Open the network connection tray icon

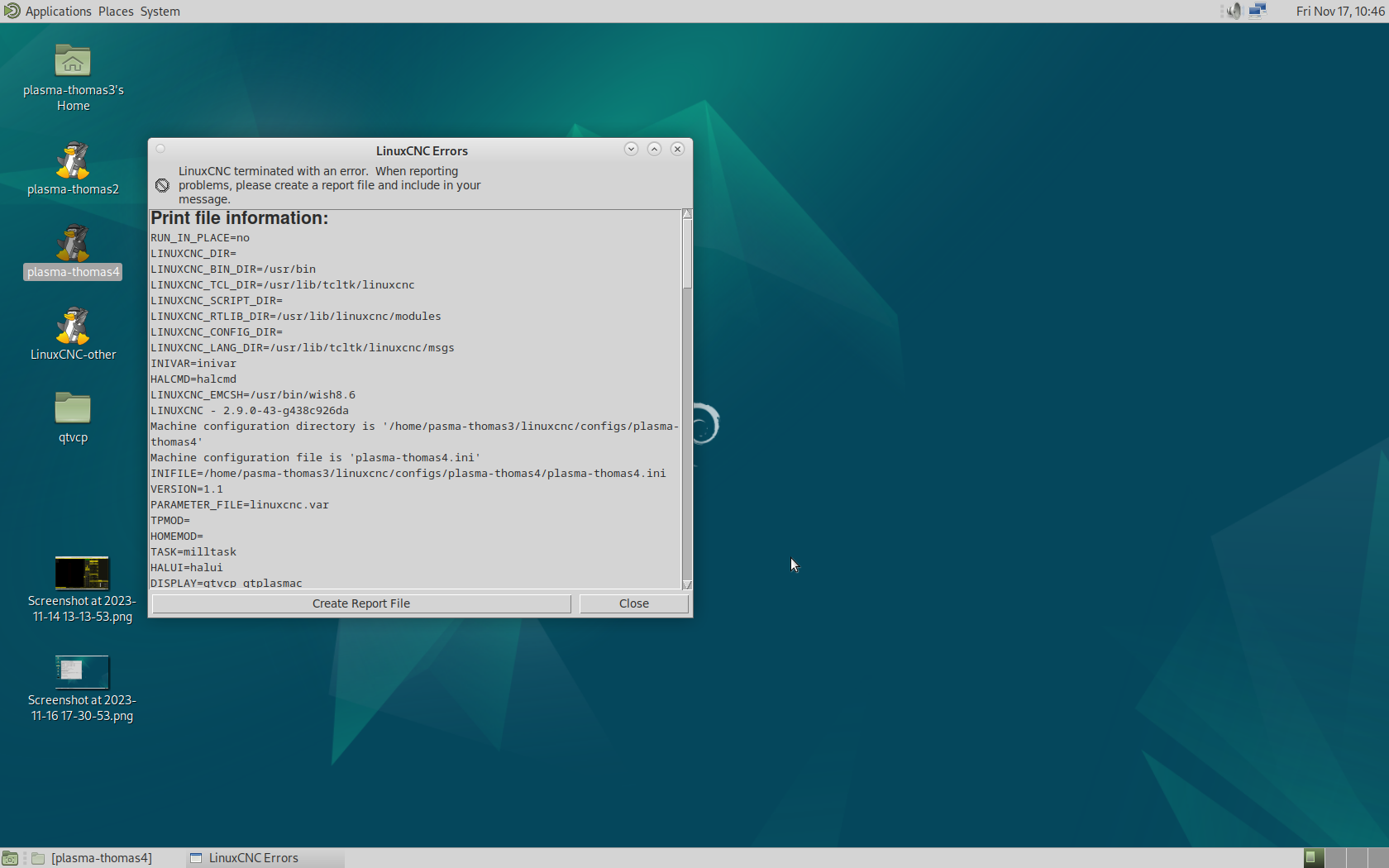point(1258,11)
